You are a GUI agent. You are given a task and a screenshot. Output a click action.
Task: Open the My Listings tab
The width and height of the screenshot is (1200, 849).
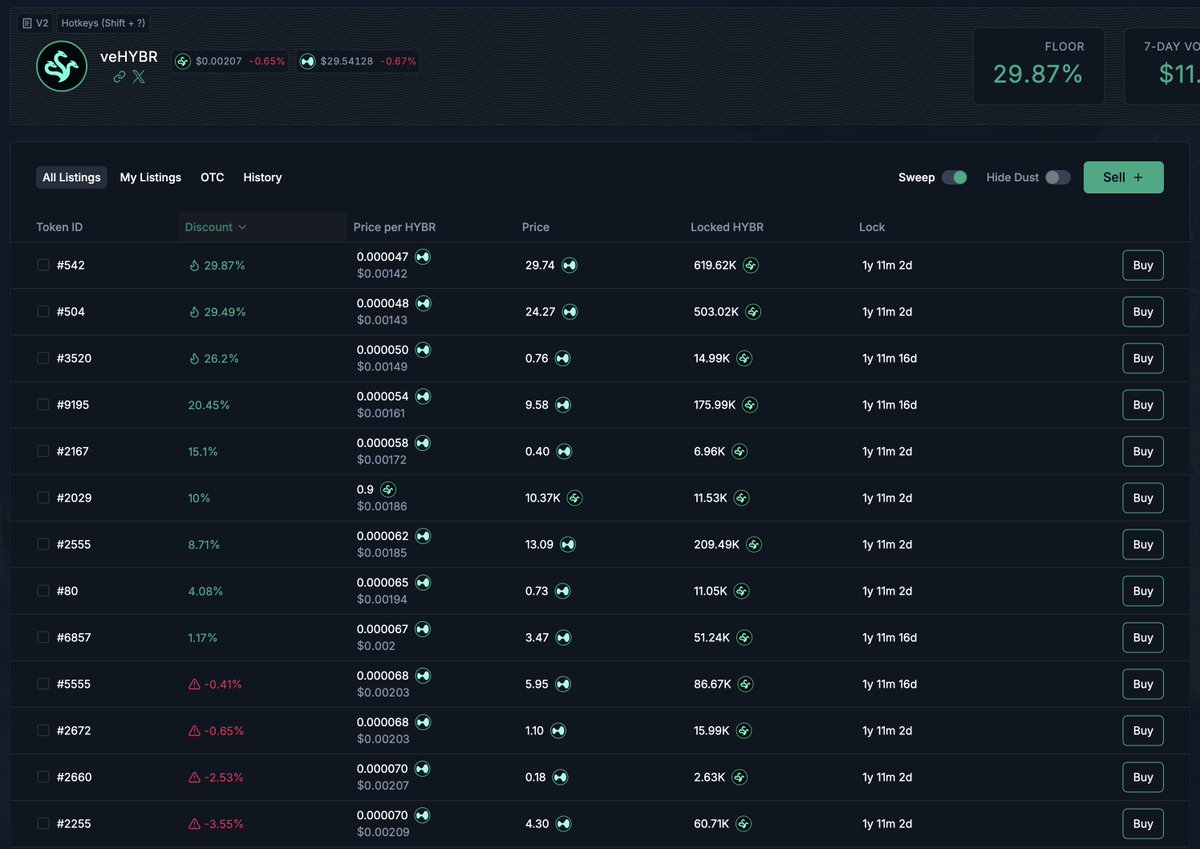tap(151, 177)
